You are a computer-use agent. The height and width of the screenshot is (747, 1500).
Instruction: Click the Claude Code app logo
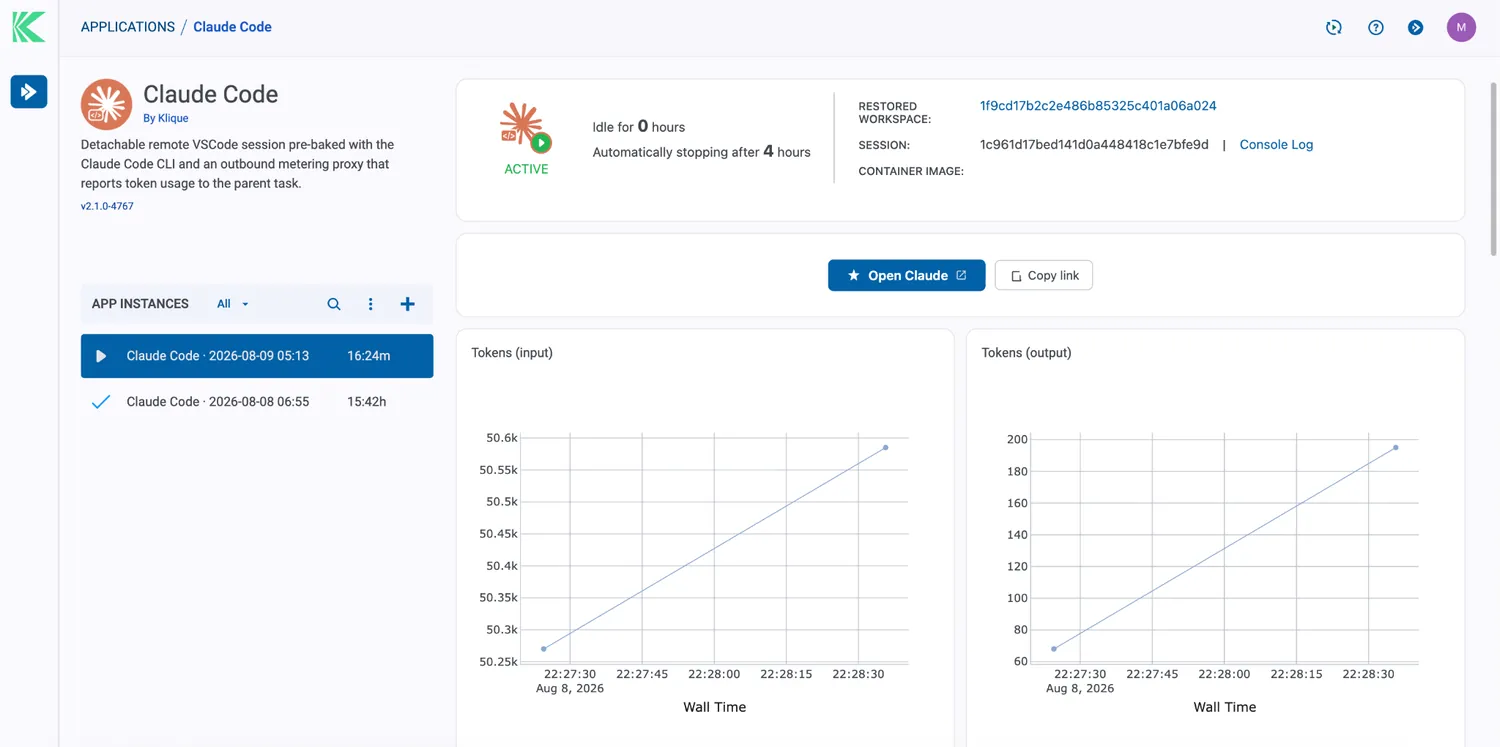(106, 104)
